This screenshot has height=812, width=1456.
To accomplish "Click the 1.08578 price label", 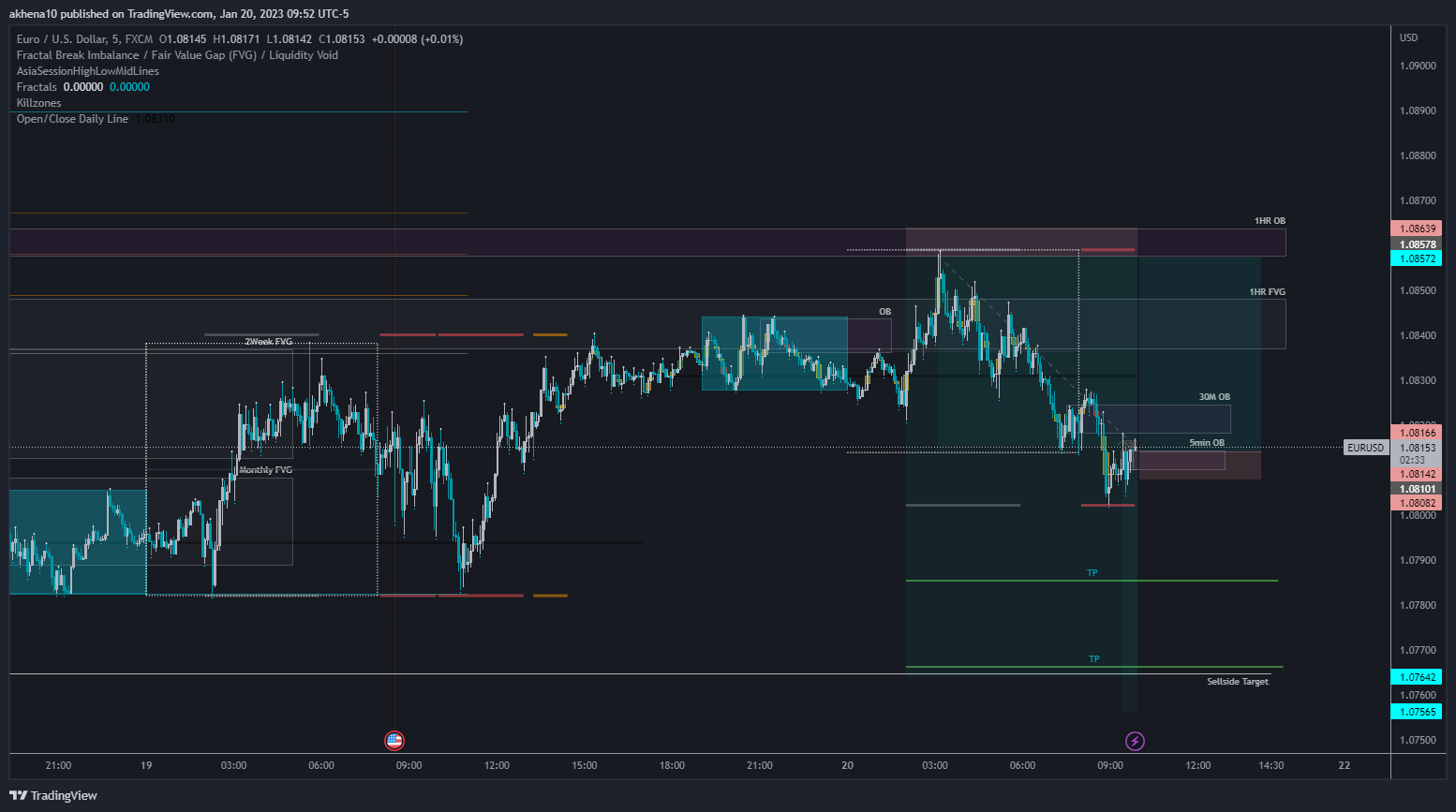I will 1417,244.
